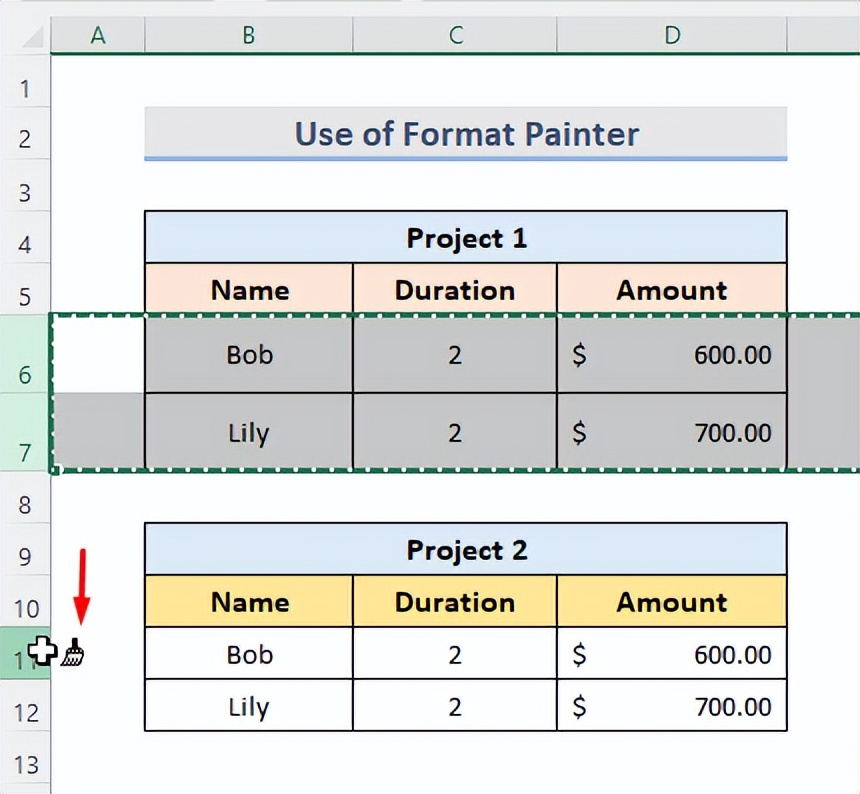
Task: Select row 12 header
Action: [x=25, y=705]
